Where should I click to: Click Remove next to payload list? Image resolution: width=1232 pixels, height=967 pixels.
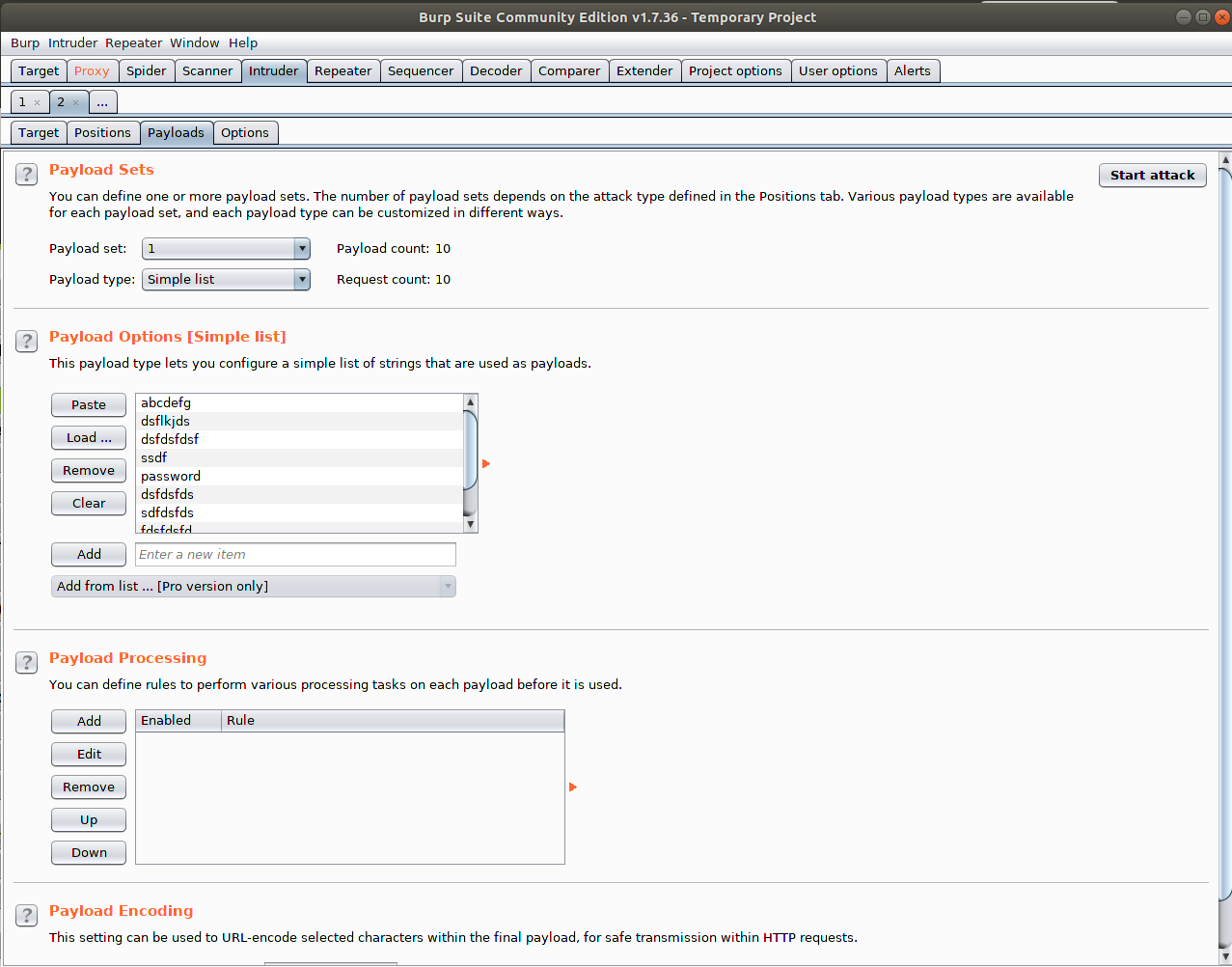click(89, 471)
